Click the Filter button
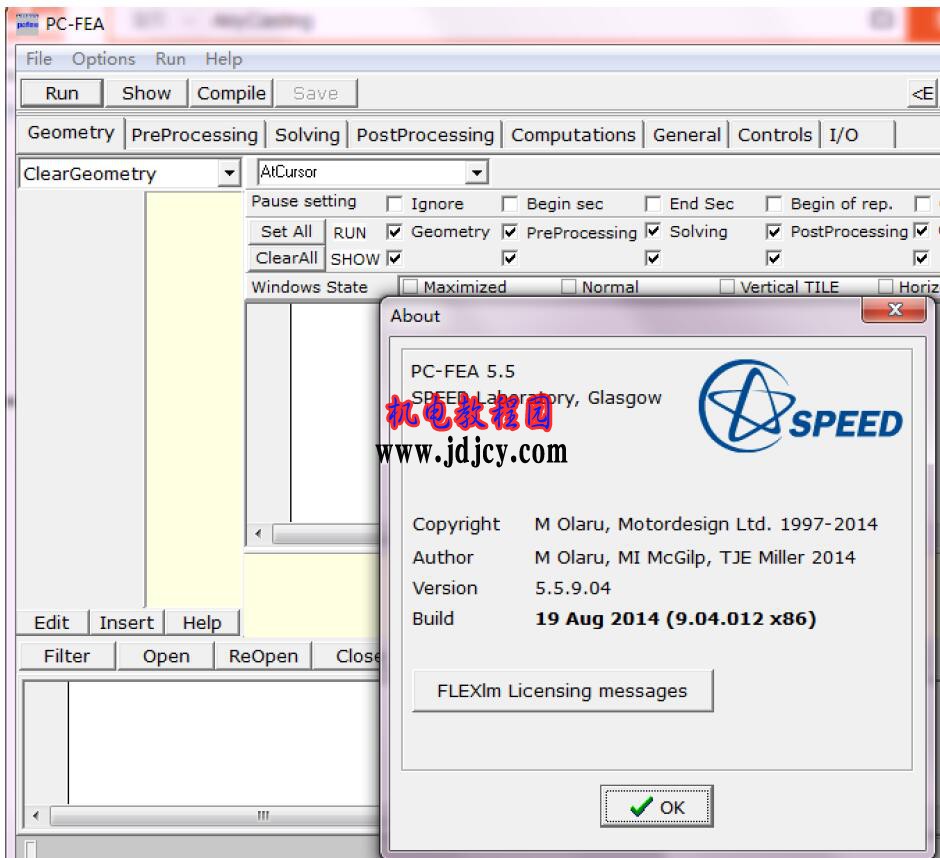 (x=67, y=656)
